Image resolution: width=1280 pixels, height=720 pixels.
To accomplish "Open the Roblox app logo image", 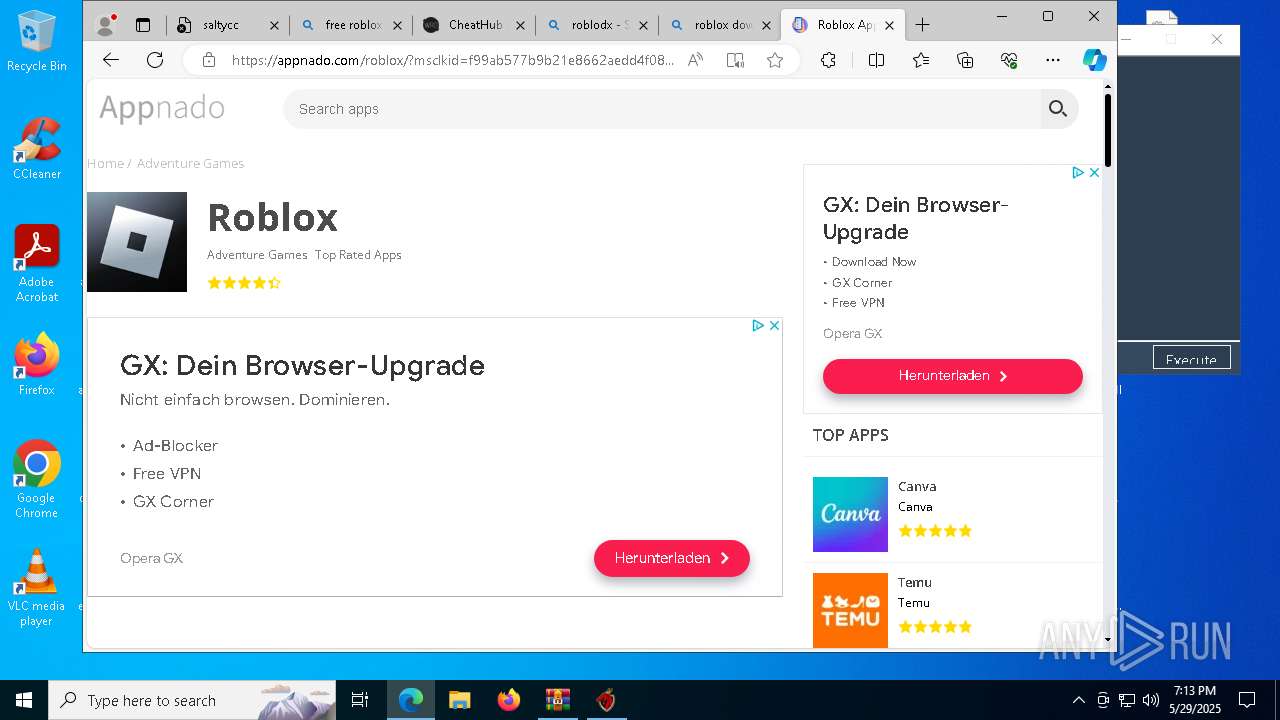I will [137, 242].
